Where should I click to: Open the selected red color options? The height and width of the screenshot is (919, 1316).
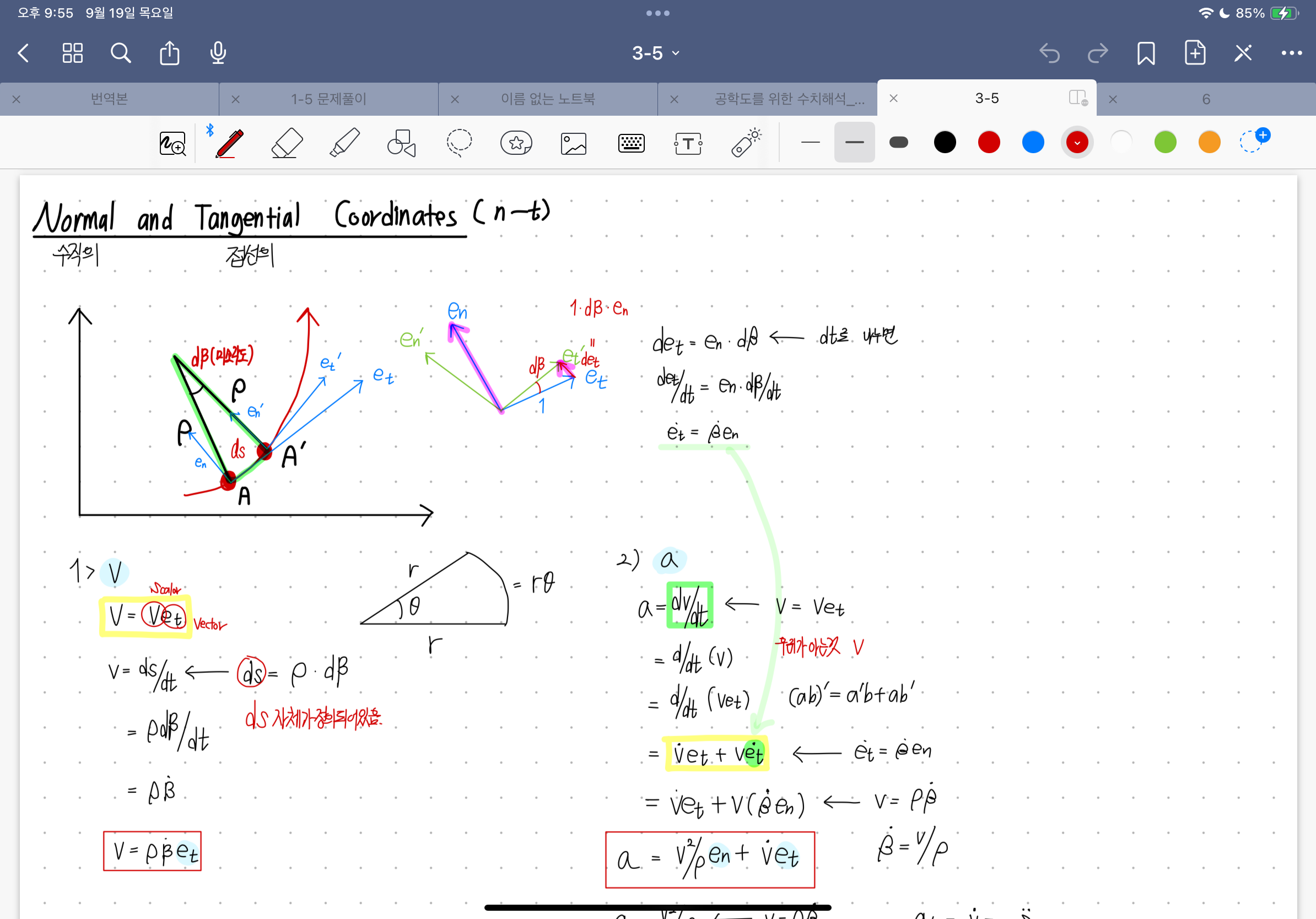pyautogui.click(x=1077, y=142)
